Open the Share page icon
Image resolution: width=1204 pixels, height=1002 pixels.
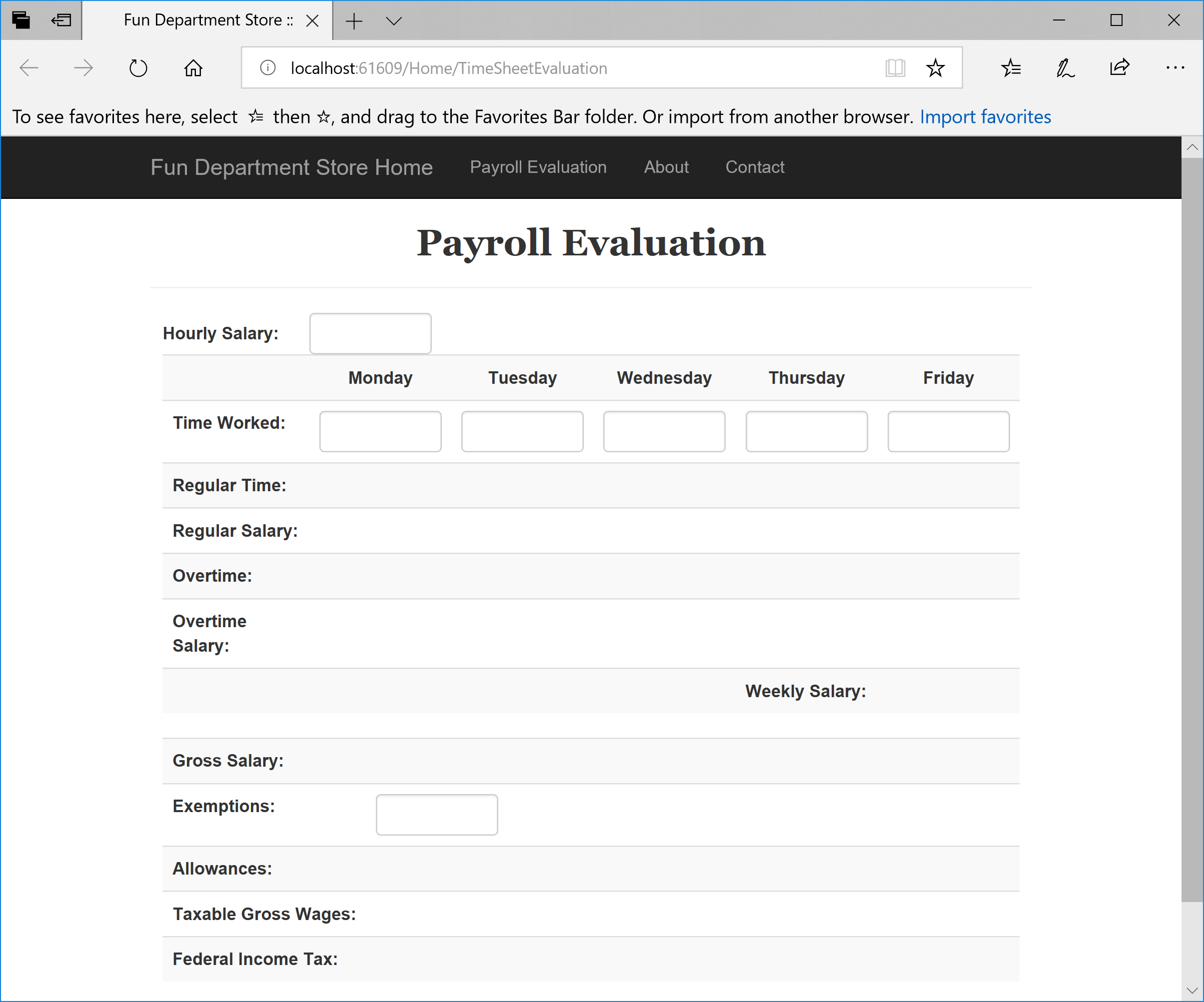point(1120,68)
